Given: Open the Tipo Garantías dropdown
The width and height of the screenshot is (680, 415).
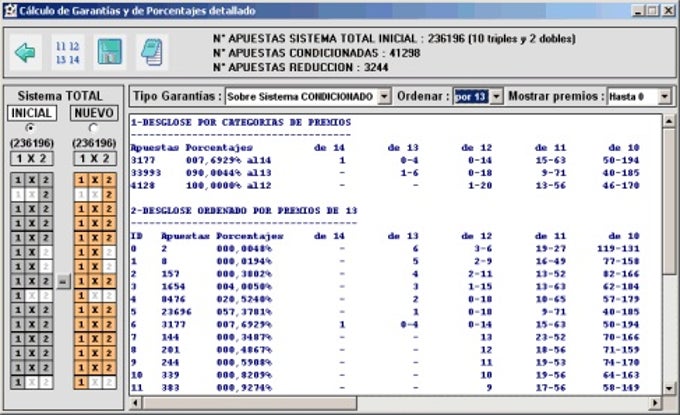Looking at the screenshot, I should [384, 96].
